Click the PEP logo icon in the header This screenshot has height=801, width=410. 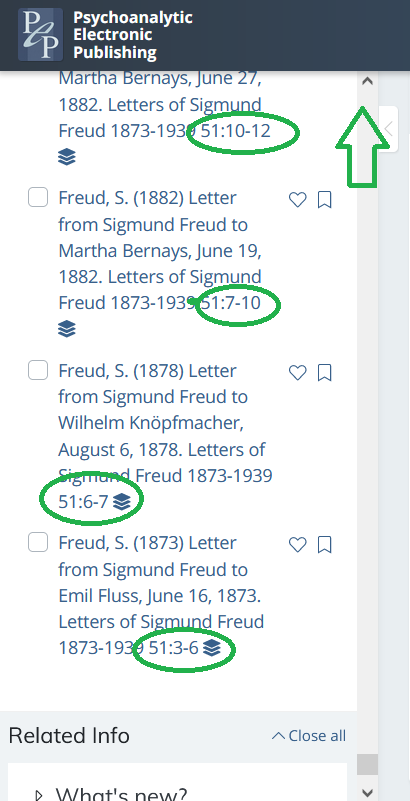tap(40, 35)
